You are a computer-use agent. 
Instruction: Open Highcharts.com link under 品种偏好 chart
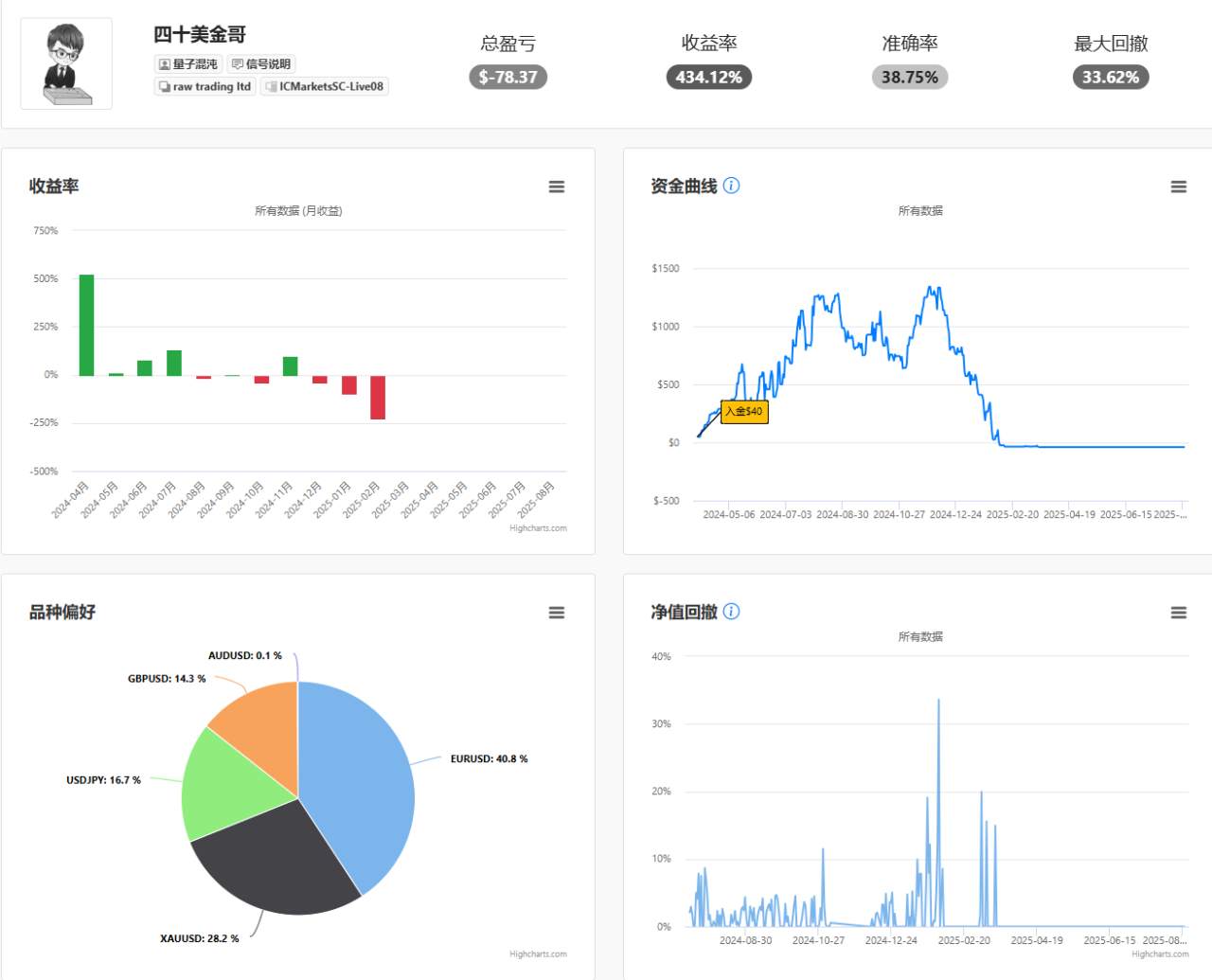(x=538, y=954)
